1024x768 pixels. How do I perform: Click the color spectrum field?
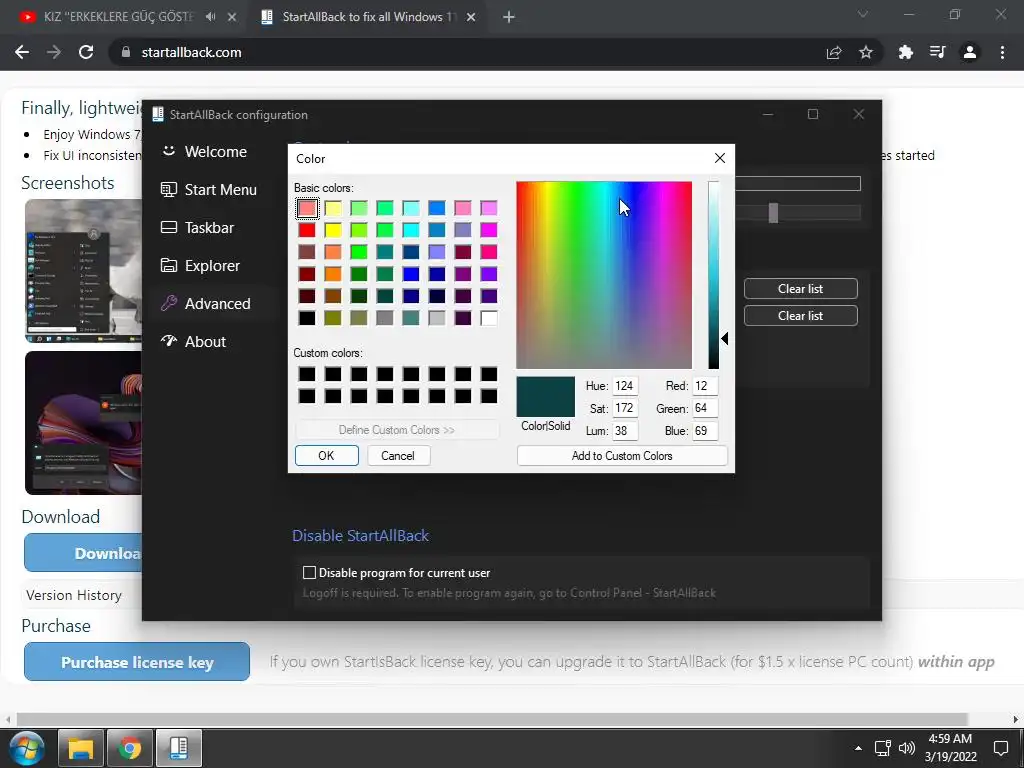pyautogui.click(x=604, y=275)
